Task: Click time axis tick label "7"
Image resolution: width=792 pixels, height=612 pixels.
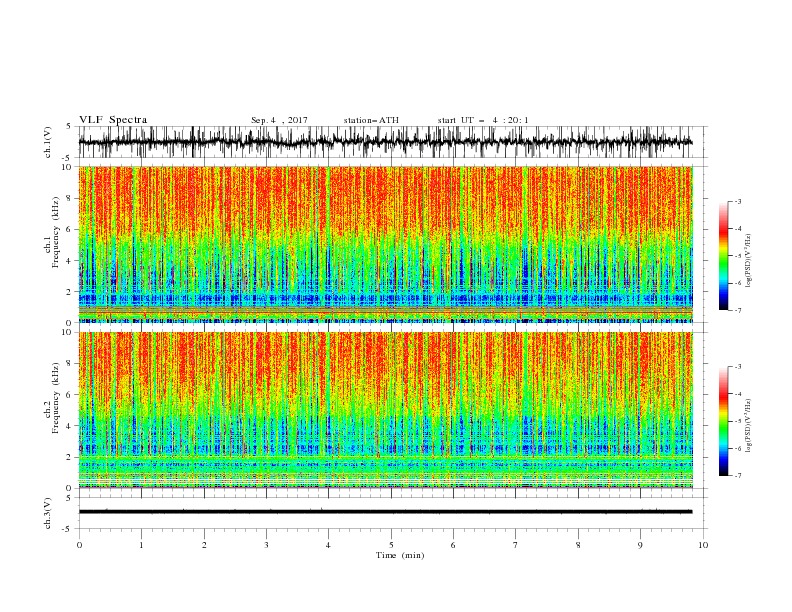Action: pyautogui.click(x=516, y=545)
